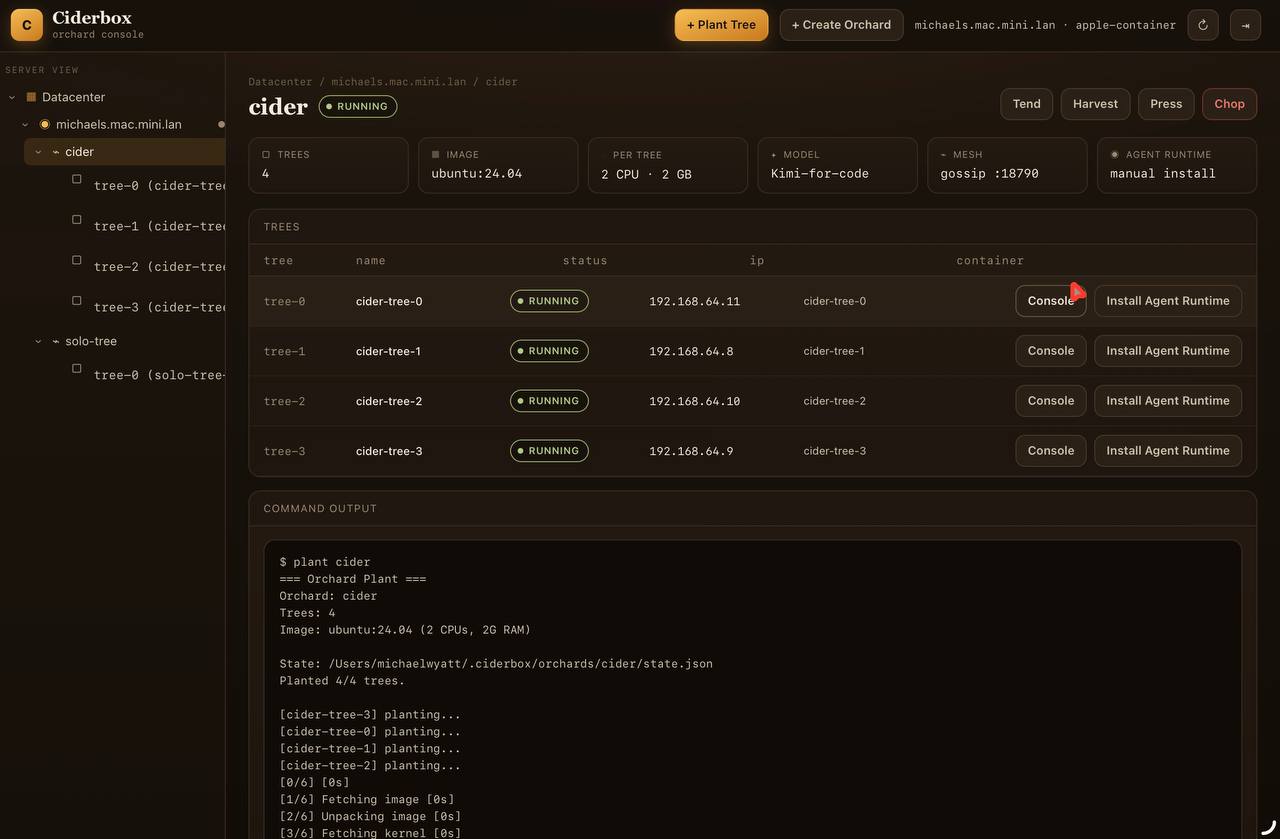Click the gossip :18790 mesh value
The width and height of the screenshot is (1280, 839).
[x=989, y=174]
